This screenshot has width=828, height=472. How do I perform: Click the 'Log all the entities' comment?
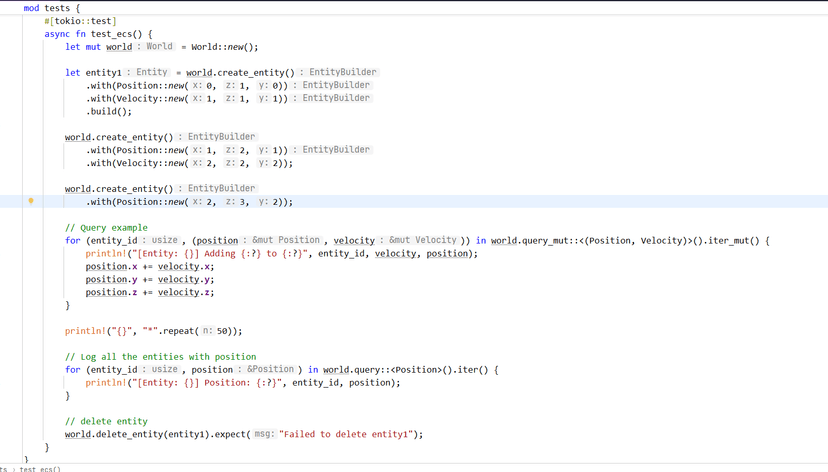pyautogui.click(x=160, y=357)
